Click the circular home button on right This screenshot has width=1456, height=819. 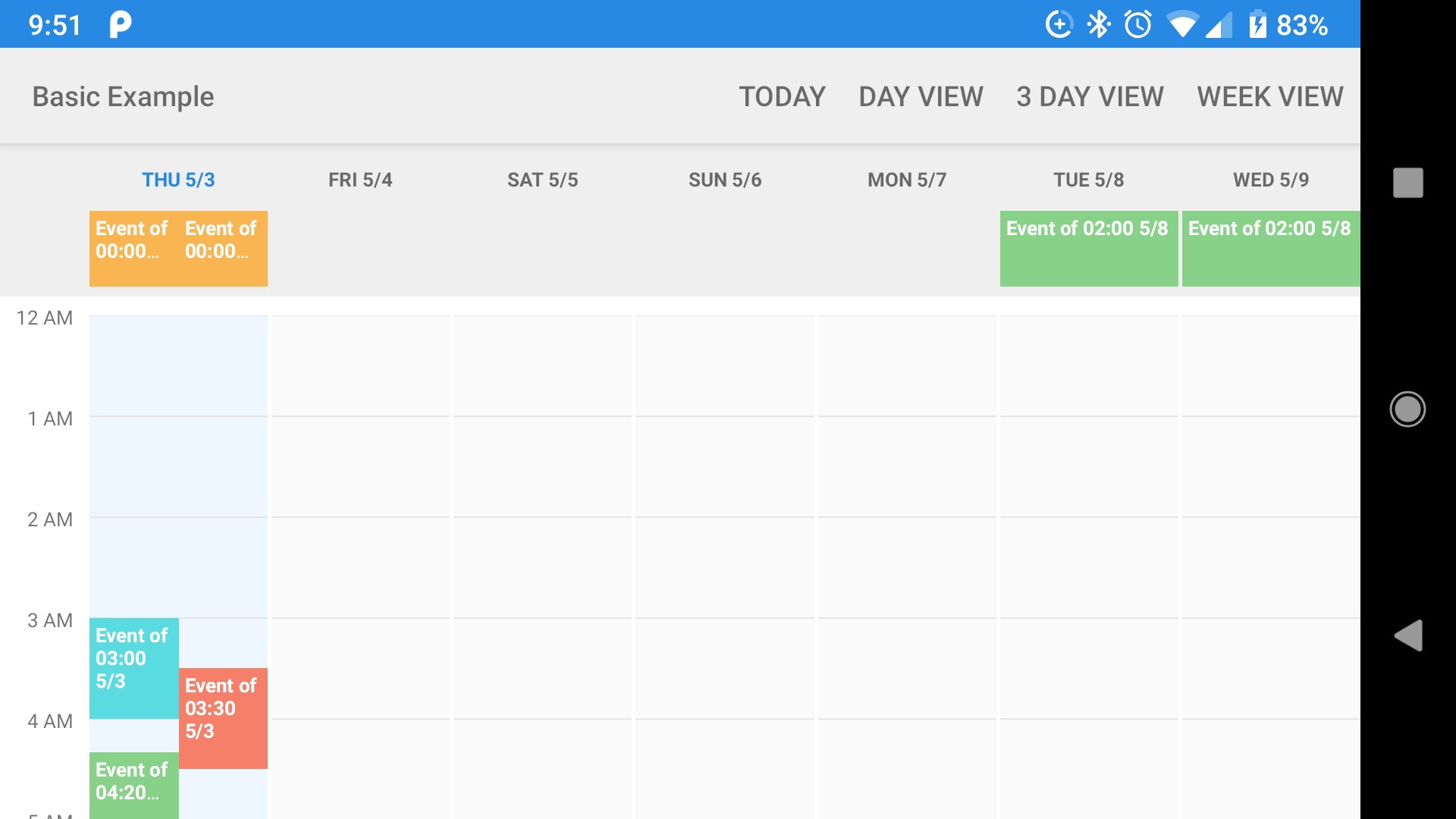(1407, 409)
